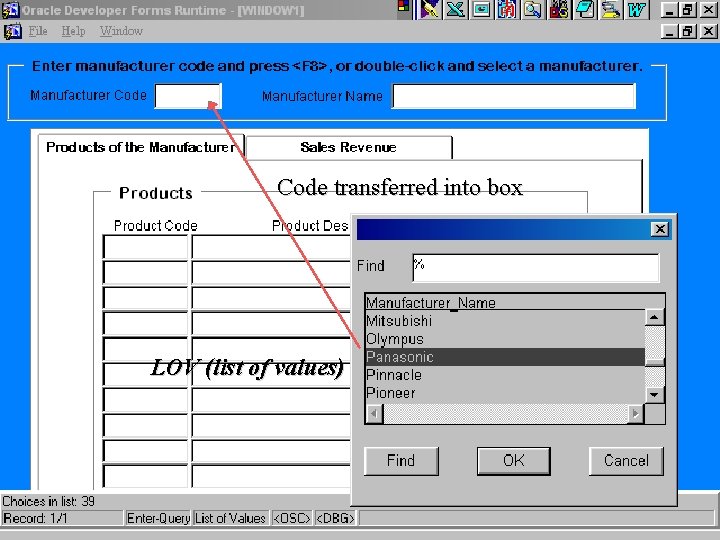Click the list's scroll left arrow
Viewport: 720px width, 540px height.
(374, 413)
